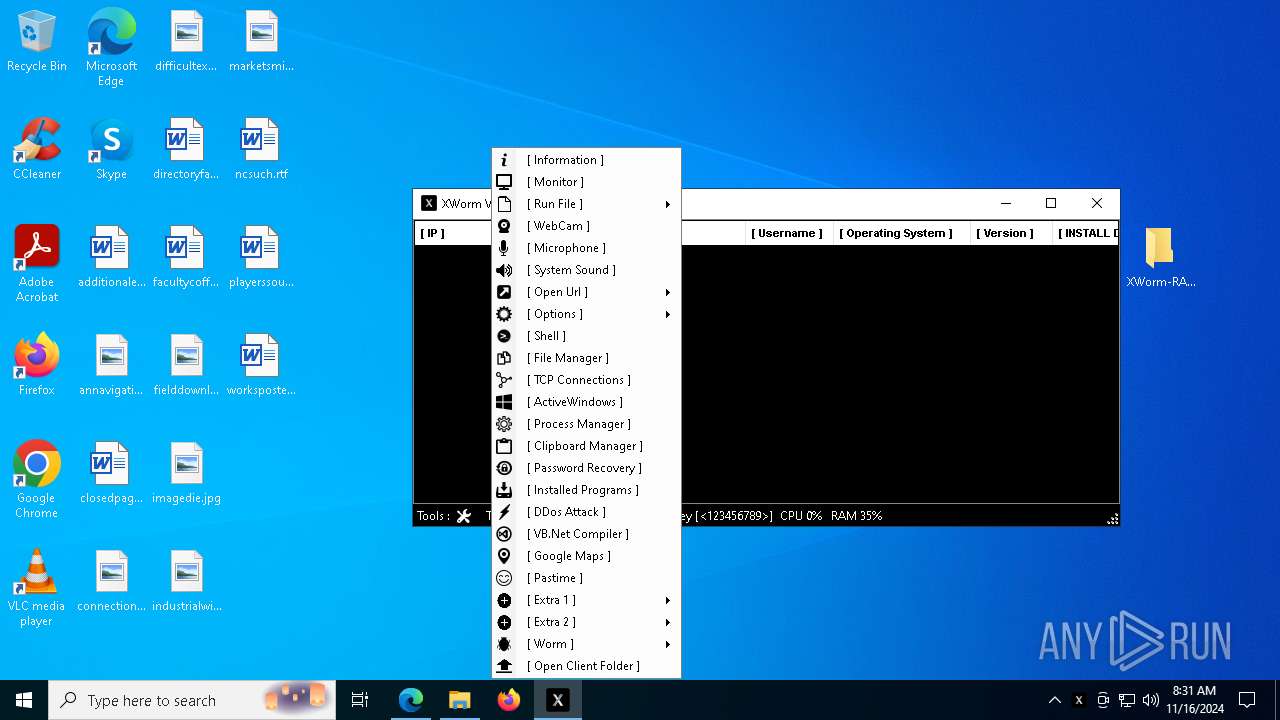The height and width of the screenshot is (720, 1280).
Task: Open the notification center icon
Action: pos(1247,700)
